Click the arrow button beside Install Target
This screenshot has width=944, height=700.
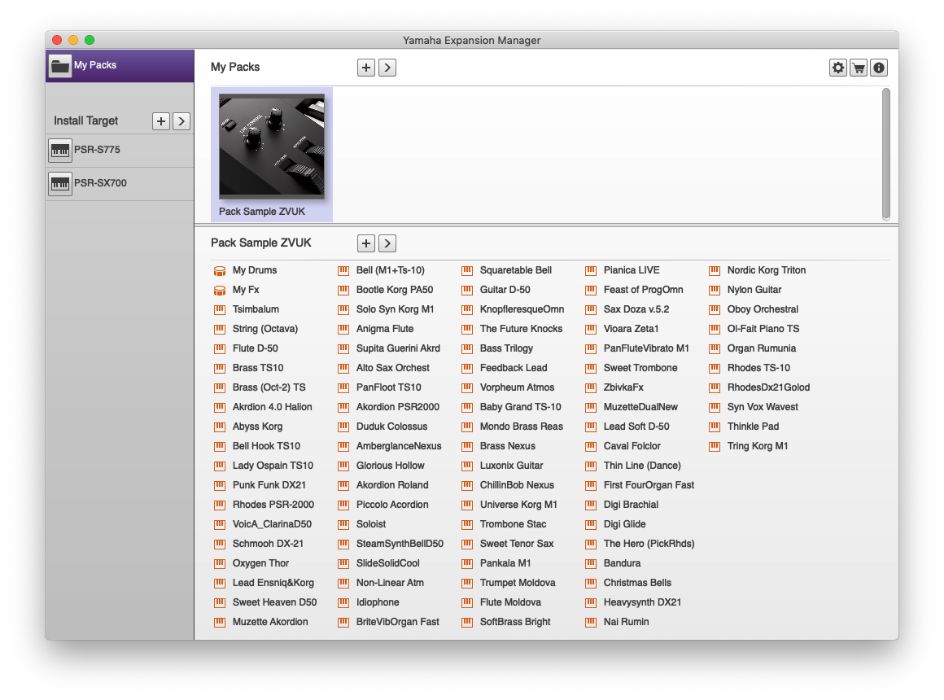[x=181, y=121]
